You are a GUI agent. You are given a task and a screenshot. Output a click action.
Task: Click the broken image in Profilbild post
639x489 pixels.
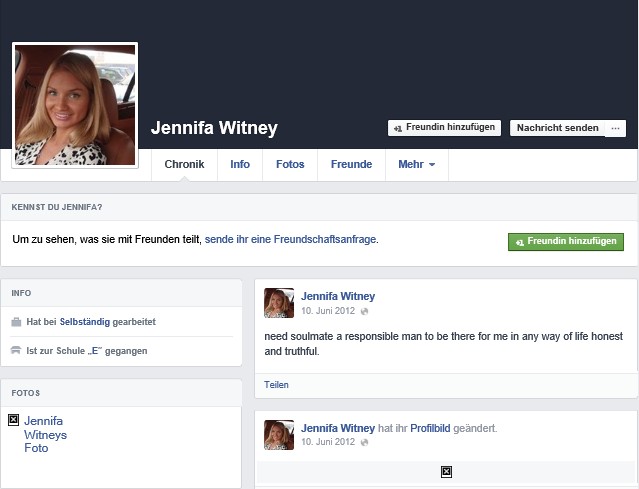click(446, 472)
